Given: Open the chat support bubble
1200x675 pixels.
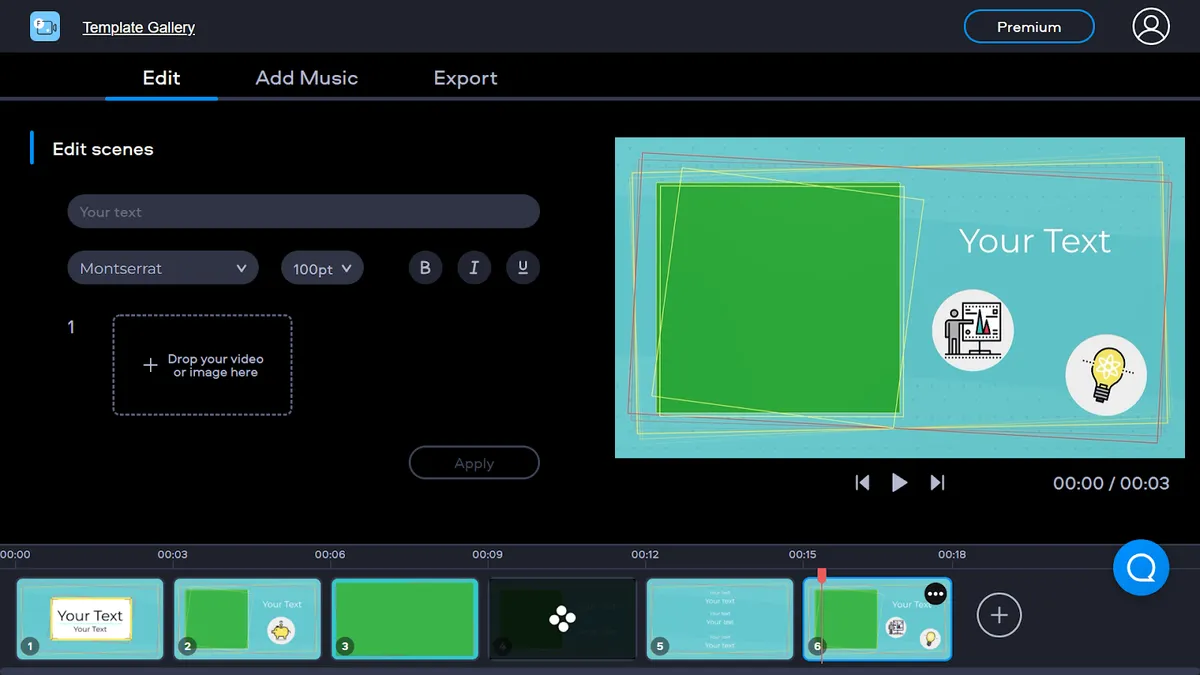Looking at the screenshot, I should pos(1141,568).
